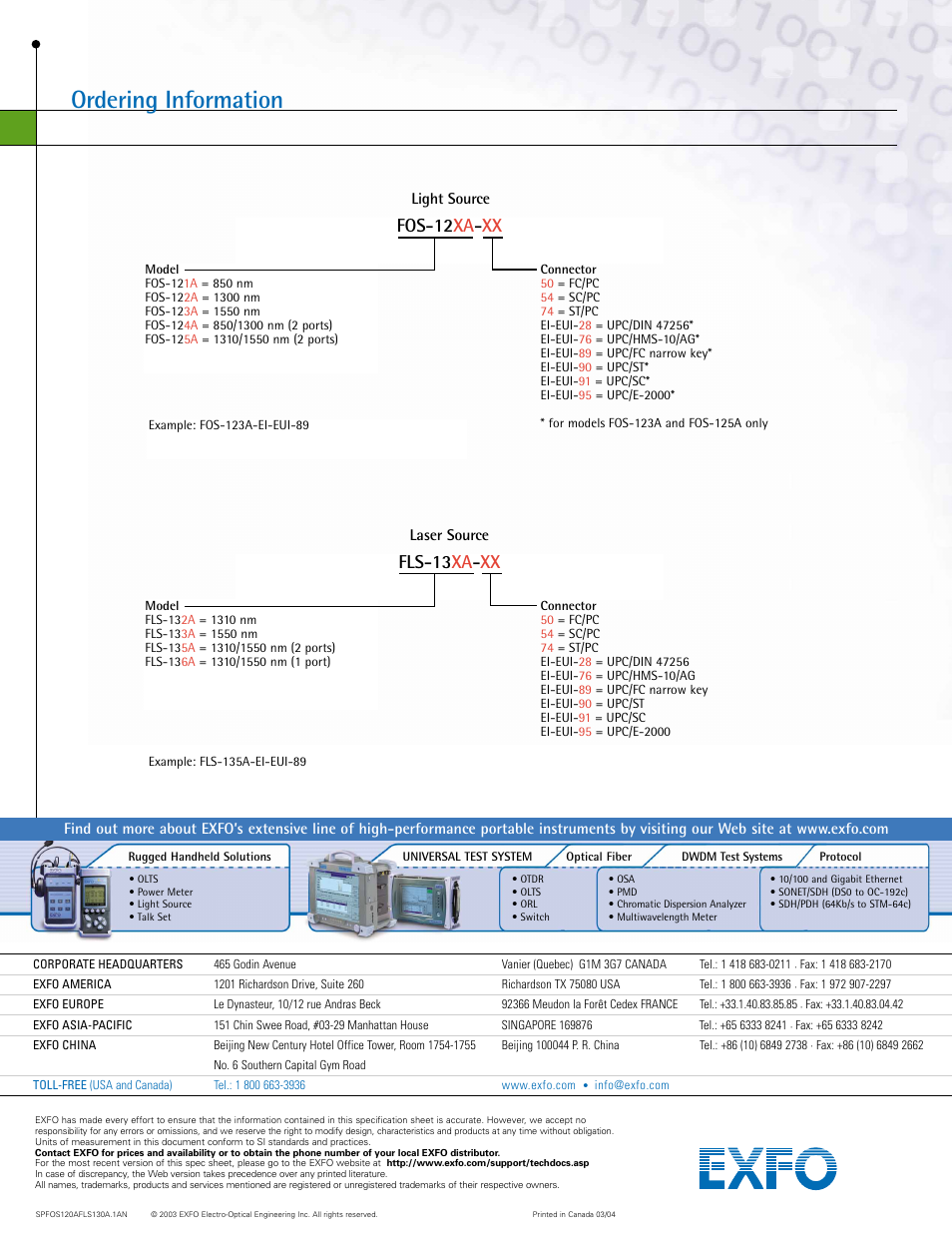Select UPC/DIN 47256 connector in Laser Source
Image resolution: width=952 pixels, height=1233 pixels.
[615, 662]
